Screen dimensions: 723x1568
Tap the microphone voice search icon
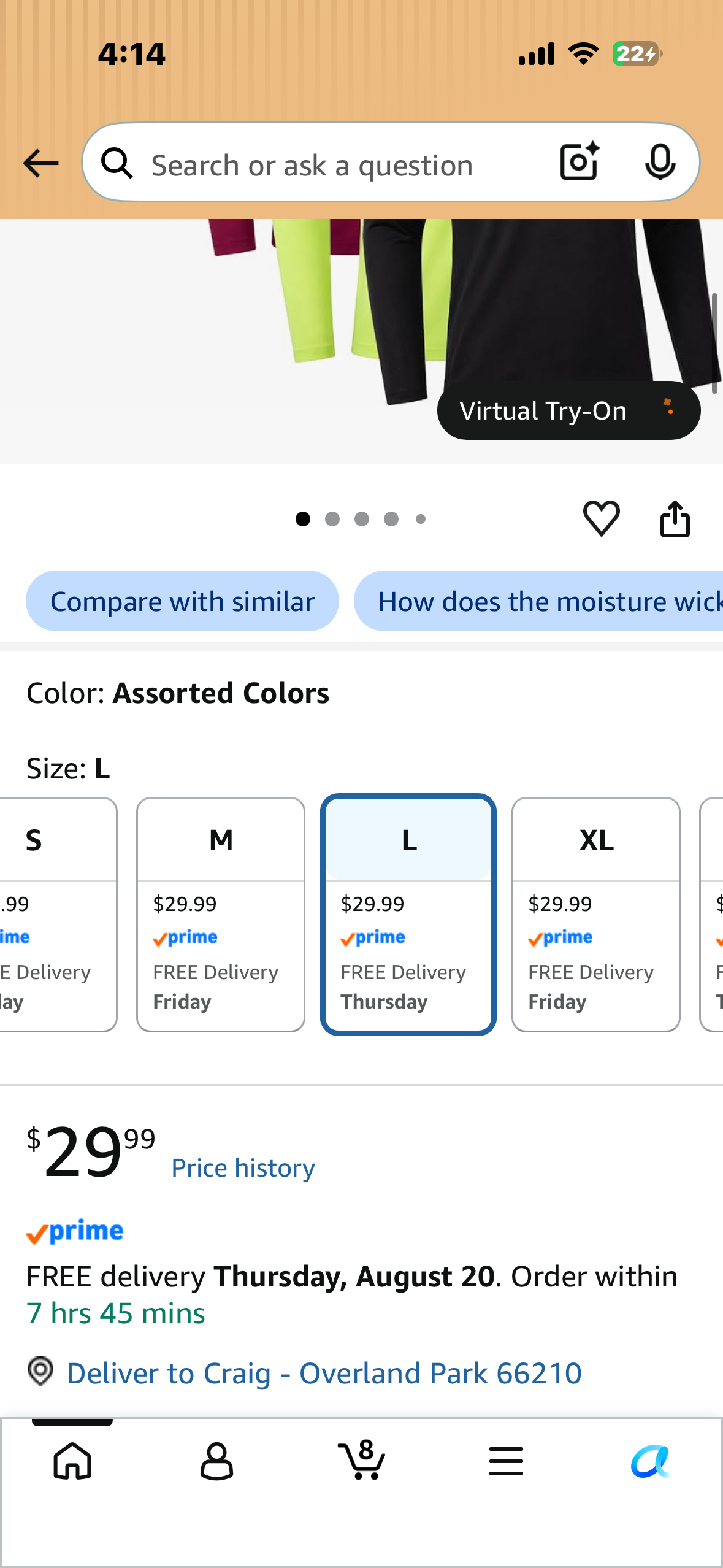click(x=660, y=163)
